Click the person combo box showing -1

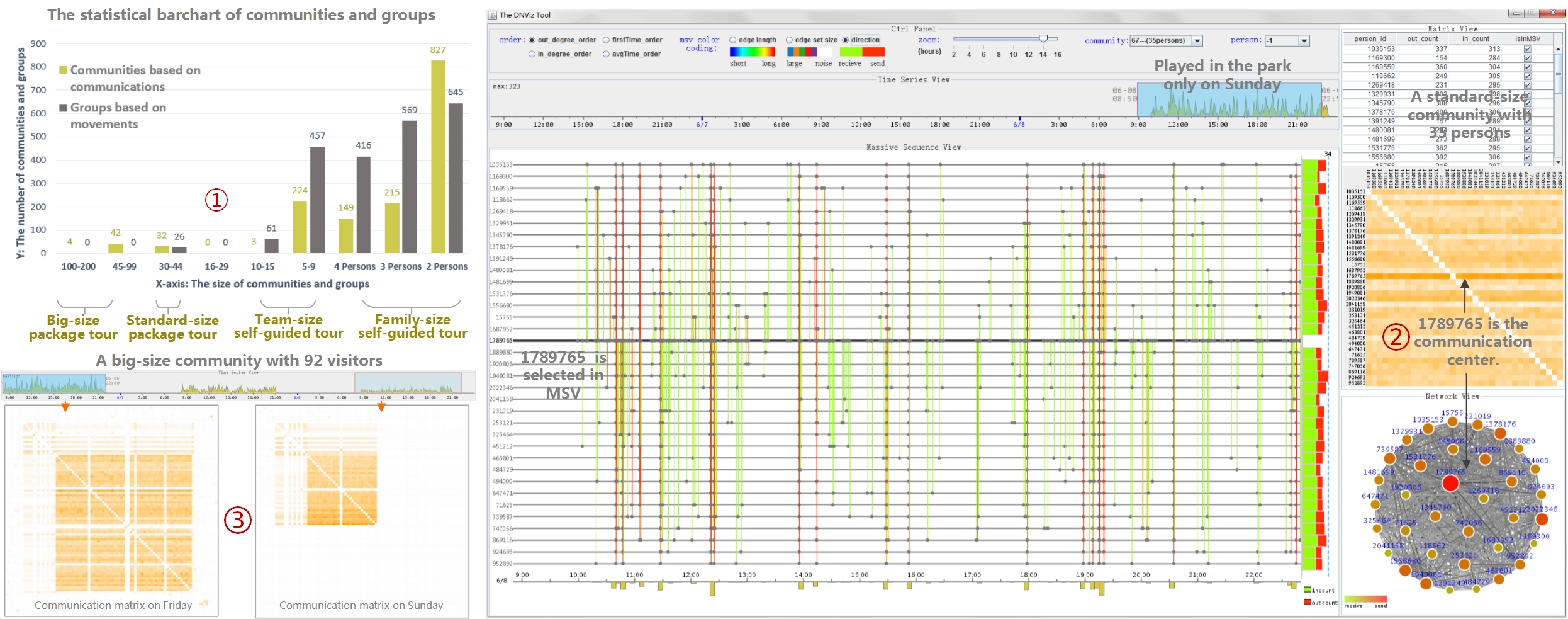1287,41
